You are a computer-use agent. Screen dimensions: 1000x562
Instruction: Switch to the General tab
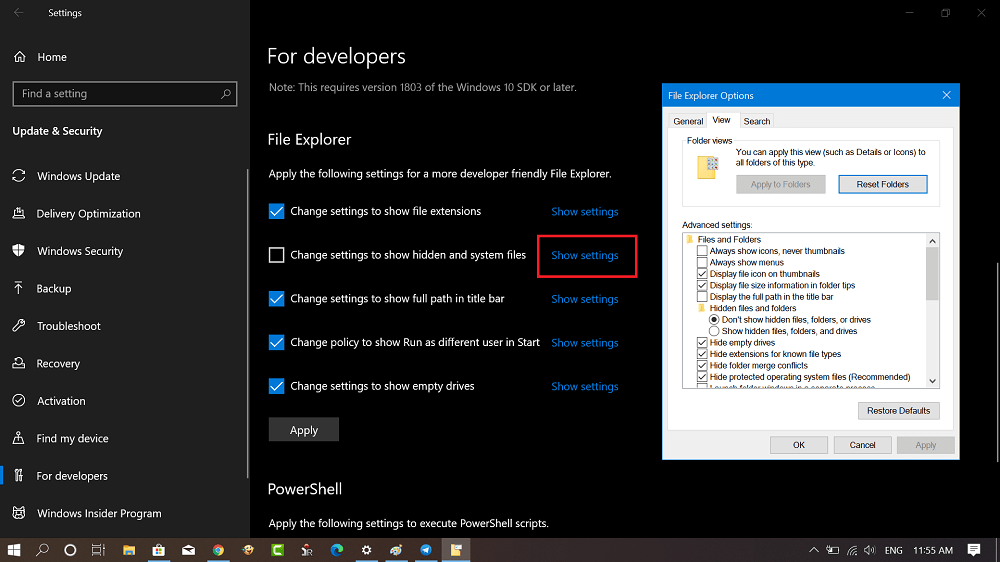(x=688, y=121)
